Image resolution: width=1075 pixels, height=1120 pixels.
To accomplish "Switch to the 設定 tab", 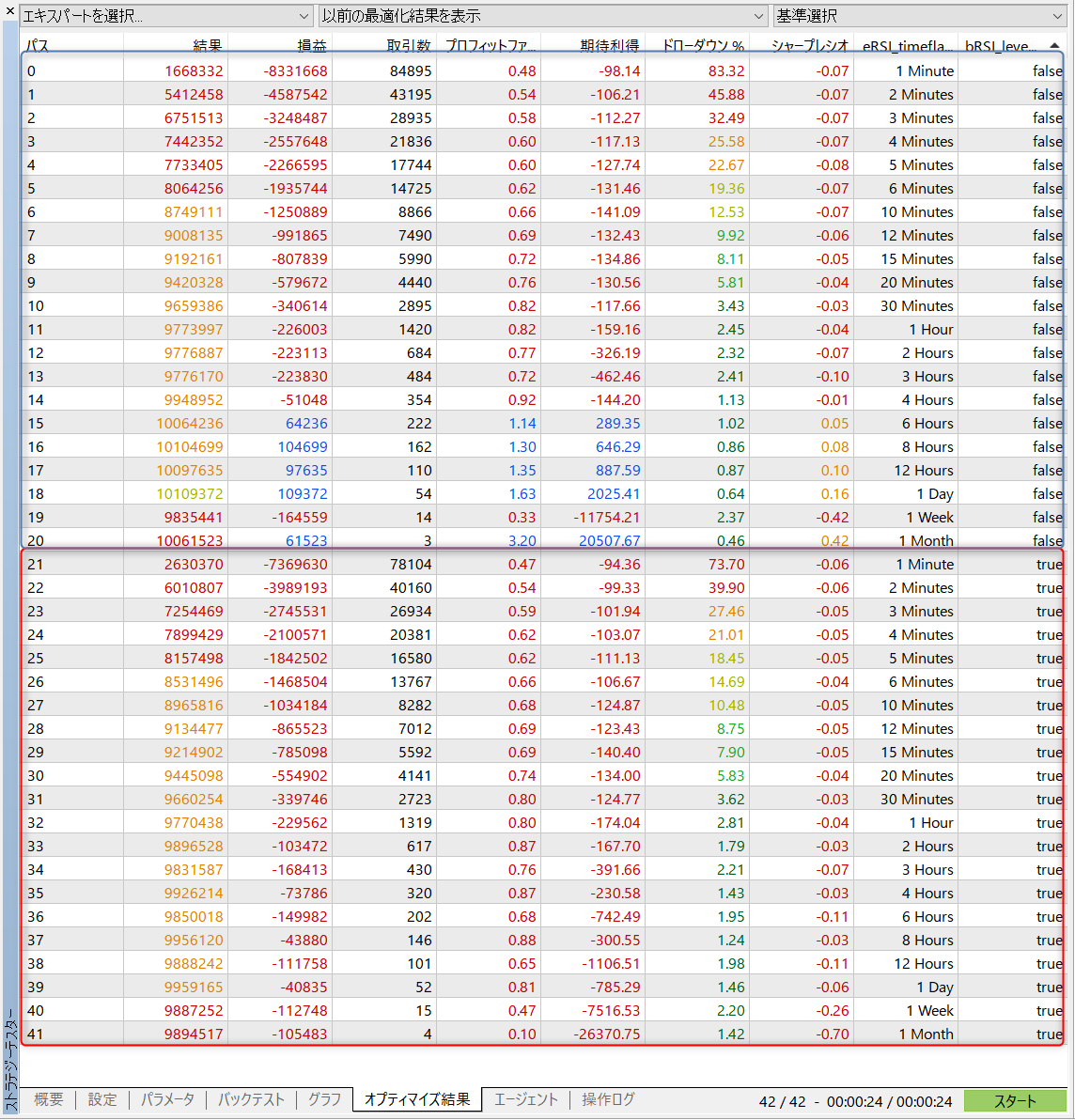I will coord(102,1099).
